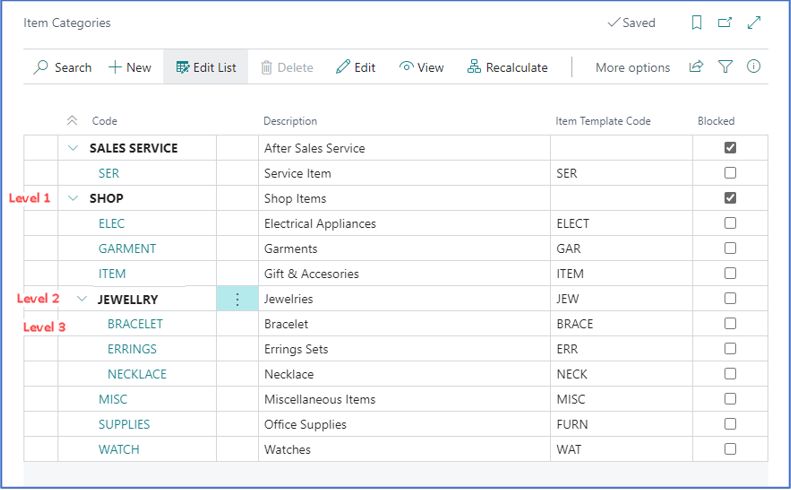Select the SALES SERVICE code cell
Viewport: 791px width, 490px height.
click(x=134, y=148)
